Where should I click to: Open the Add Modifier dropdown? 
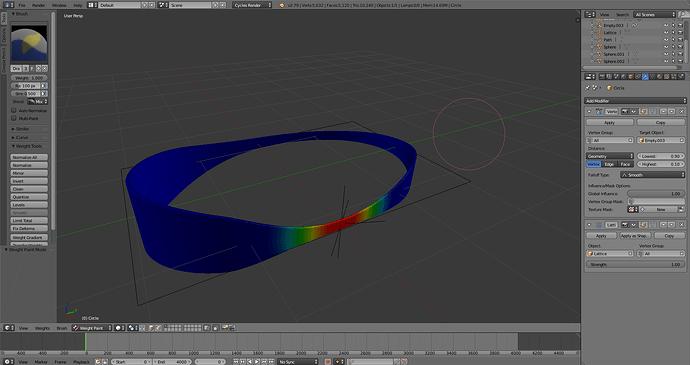(x=635, y=101)
